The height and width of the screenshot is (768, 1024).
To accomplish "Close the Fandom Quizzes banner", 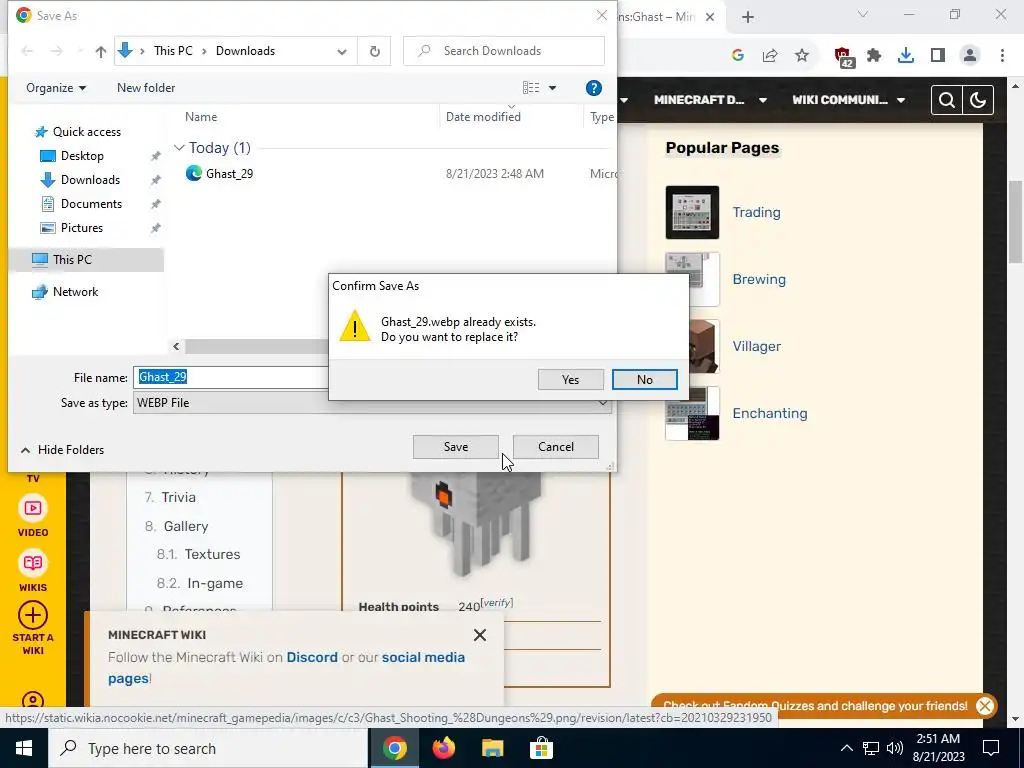I will (x=985, y=706).
